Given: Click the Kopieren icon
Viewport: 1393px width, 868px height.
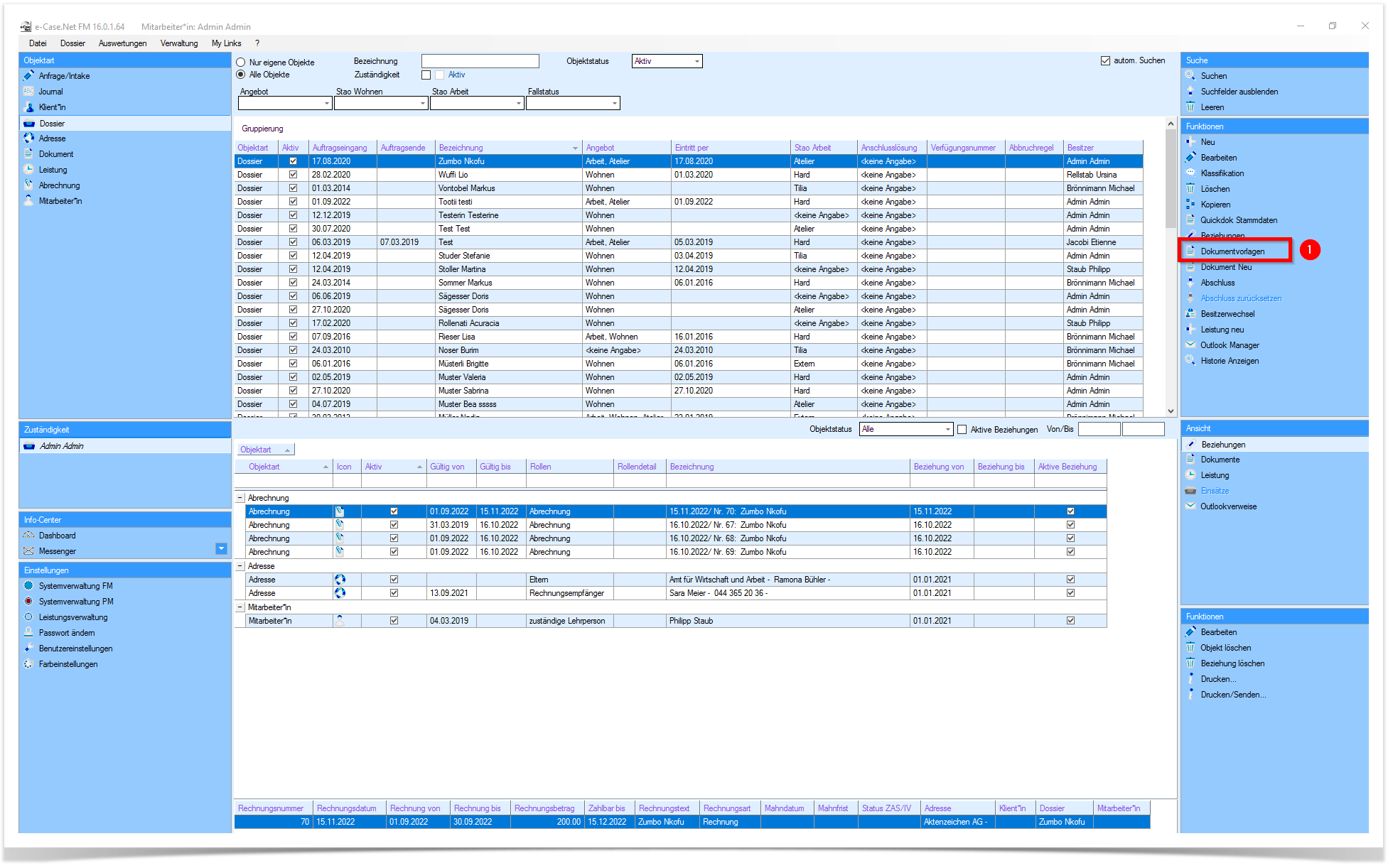Looking at the screenshot, I should pyautogui.click(x=1190, y=204).
